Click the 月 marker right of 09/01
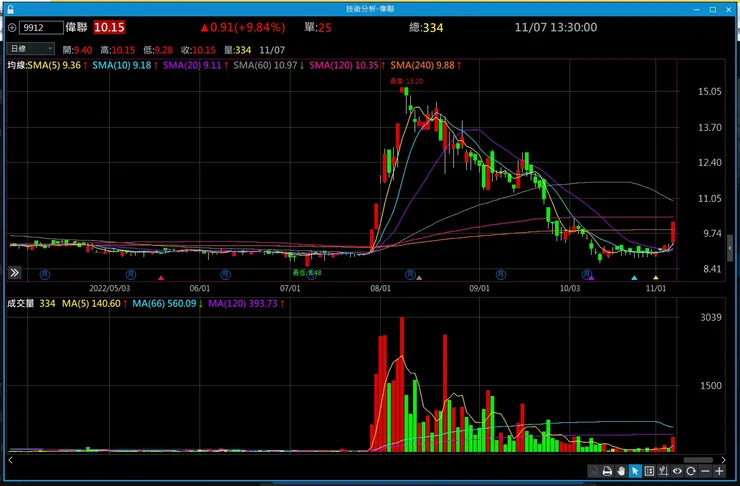Screen dimensions: 740x486 pos(501,274)
